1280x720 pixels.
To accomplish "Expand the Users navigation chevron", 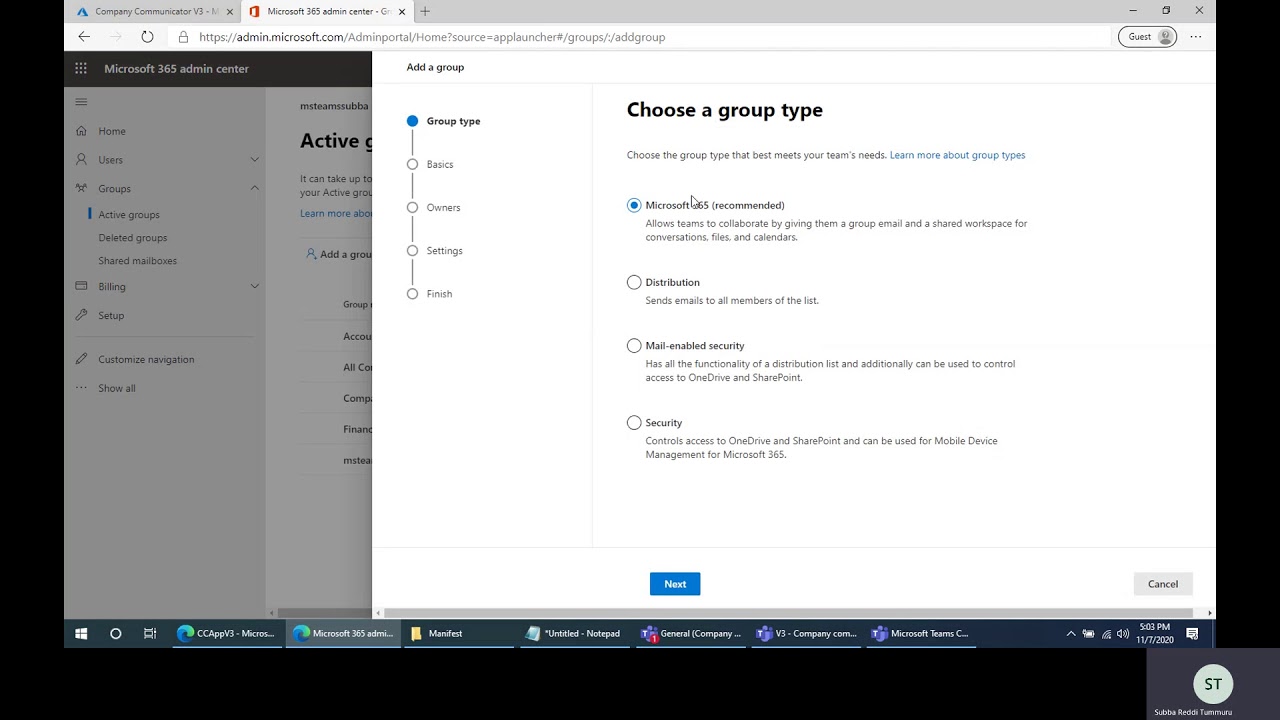I will 254,160.
